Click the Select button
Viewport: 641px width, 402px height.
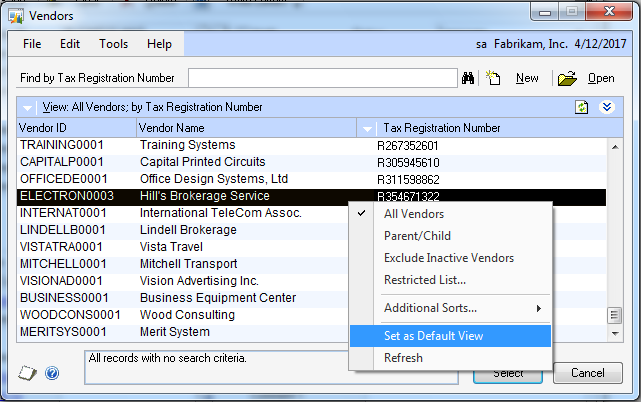(x=508, y=376)
